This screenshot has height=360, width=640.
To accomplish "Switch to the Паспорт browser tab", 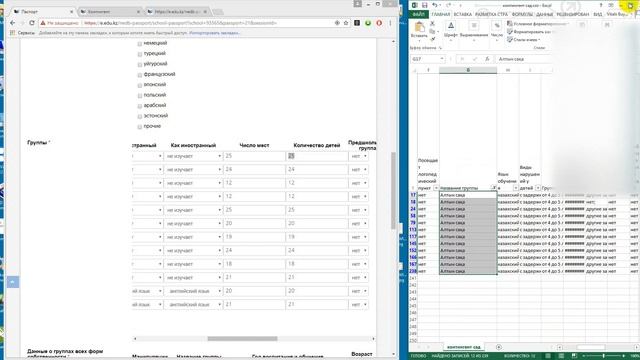I will click(x=42, y=11).
